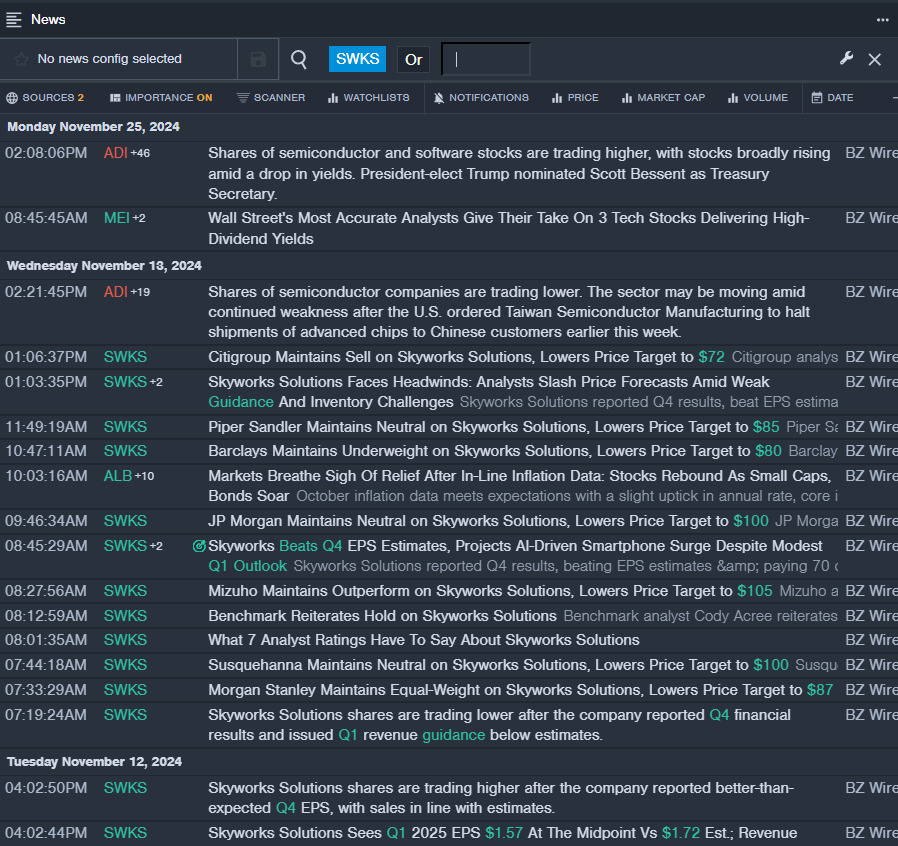
Task: Open Wall Street's Most Accurate Analysts headline
Action: click(x=509, y=229)
